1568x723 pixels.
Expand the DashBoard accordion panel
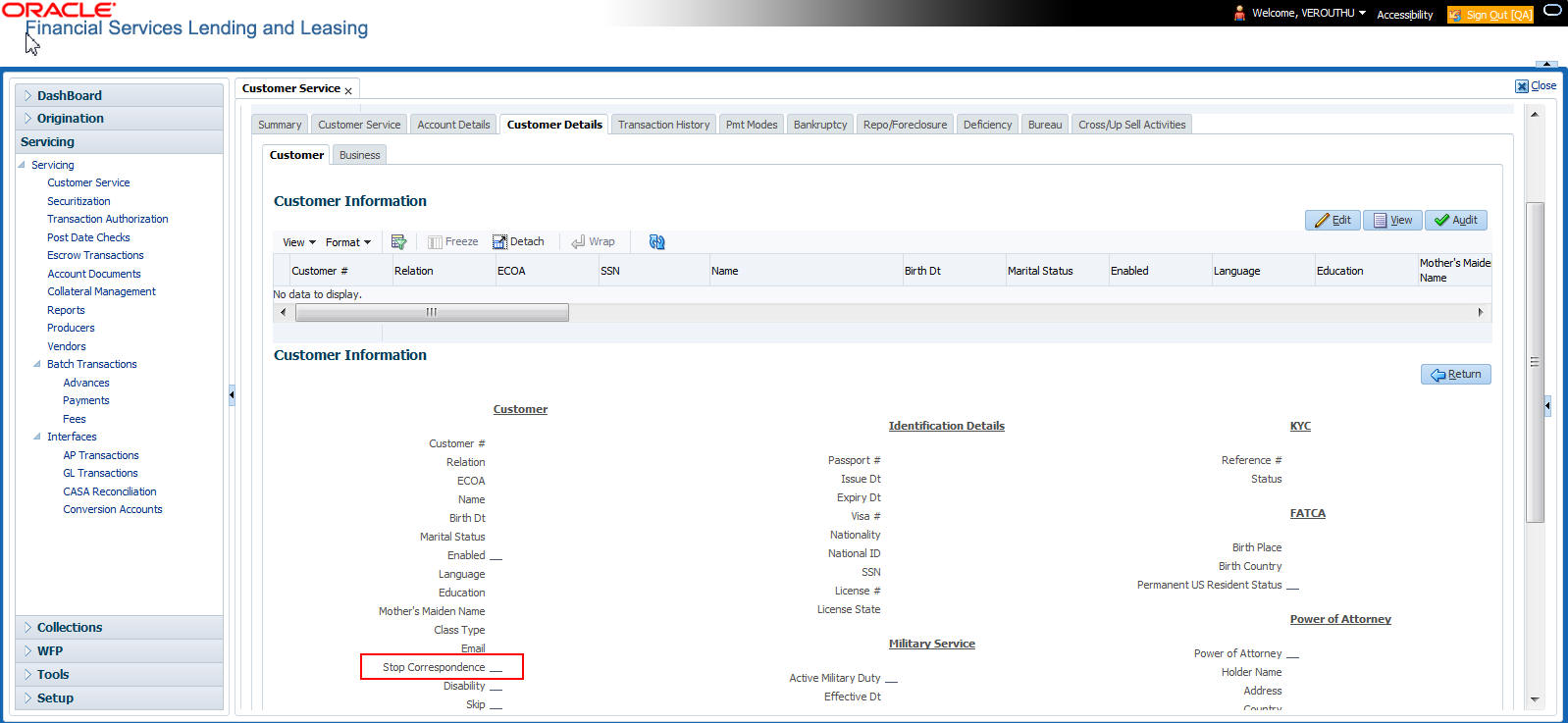120,95
